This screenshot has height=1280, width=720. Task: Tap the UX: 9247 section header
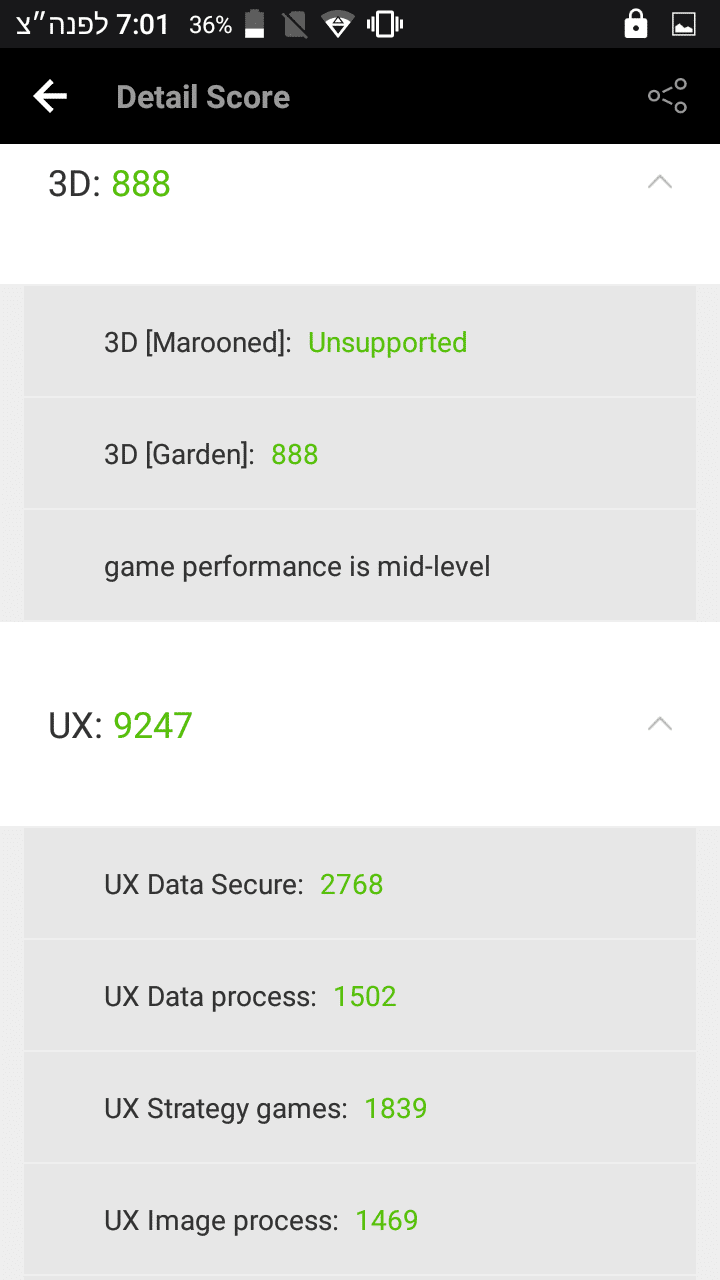(x=120, y=726)
